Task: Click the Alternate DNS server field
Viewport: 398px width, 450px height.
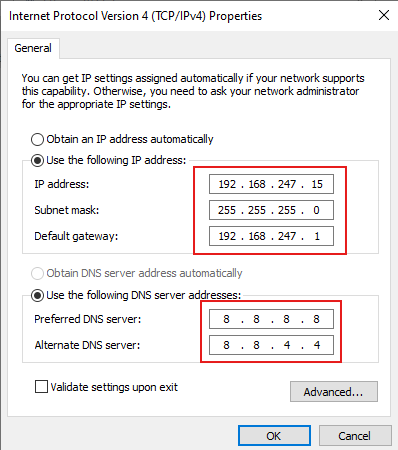Action: click(x=271, y=345)
